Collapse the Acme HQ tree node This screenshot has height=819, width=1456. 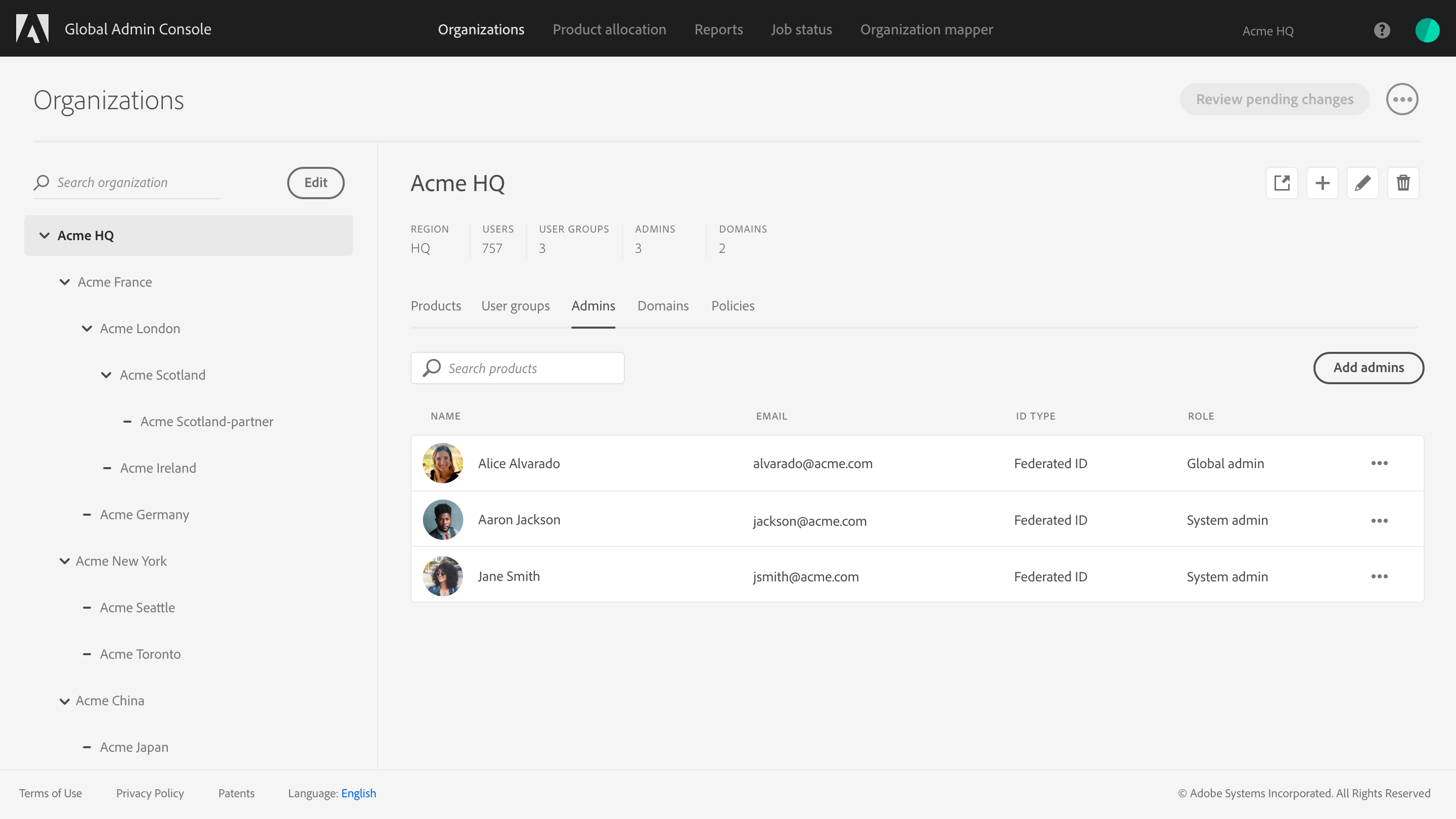click(44, 235)
